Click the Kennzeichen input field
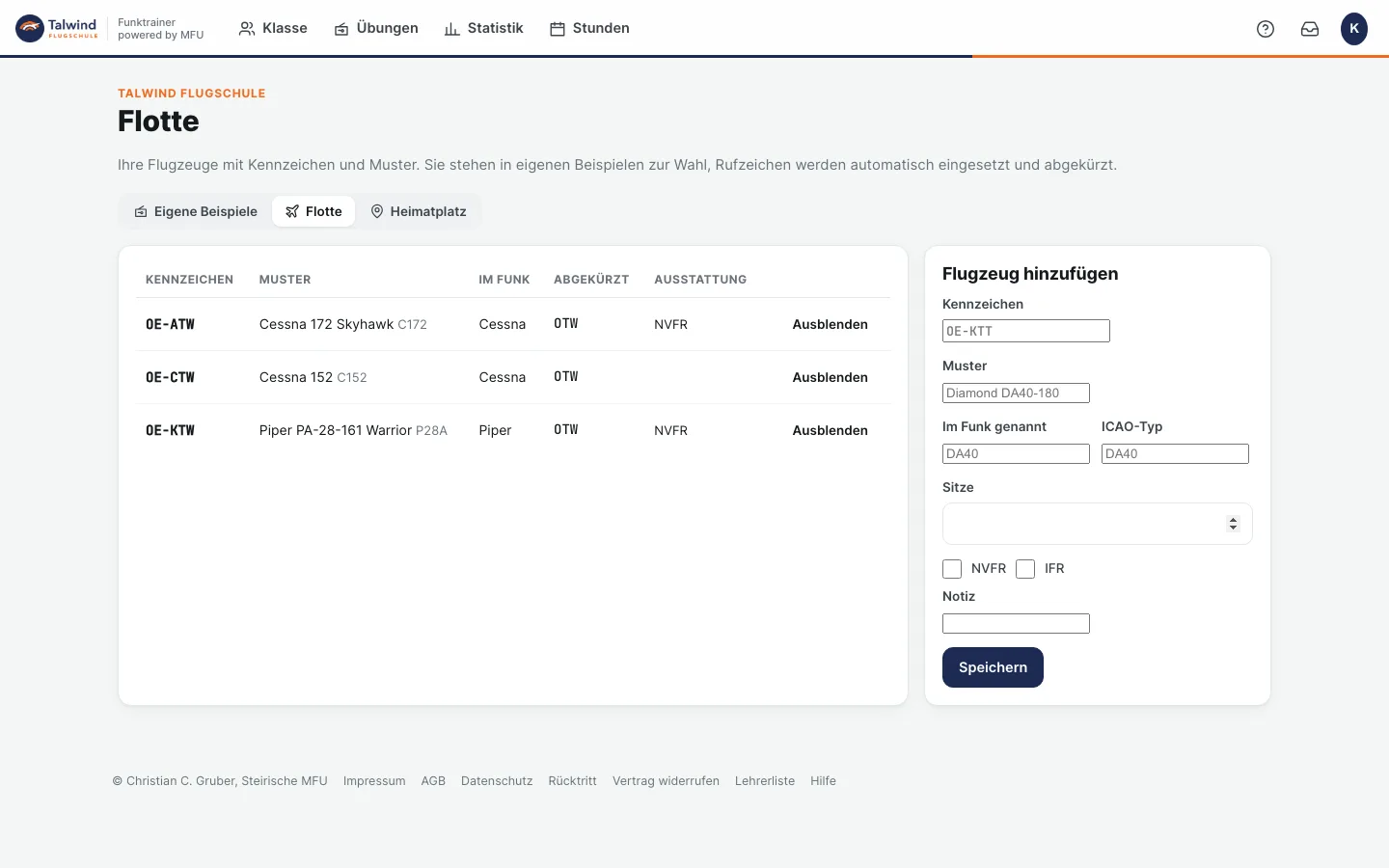The height and width of the screenshot is (868, 1389). point(1025,331)
